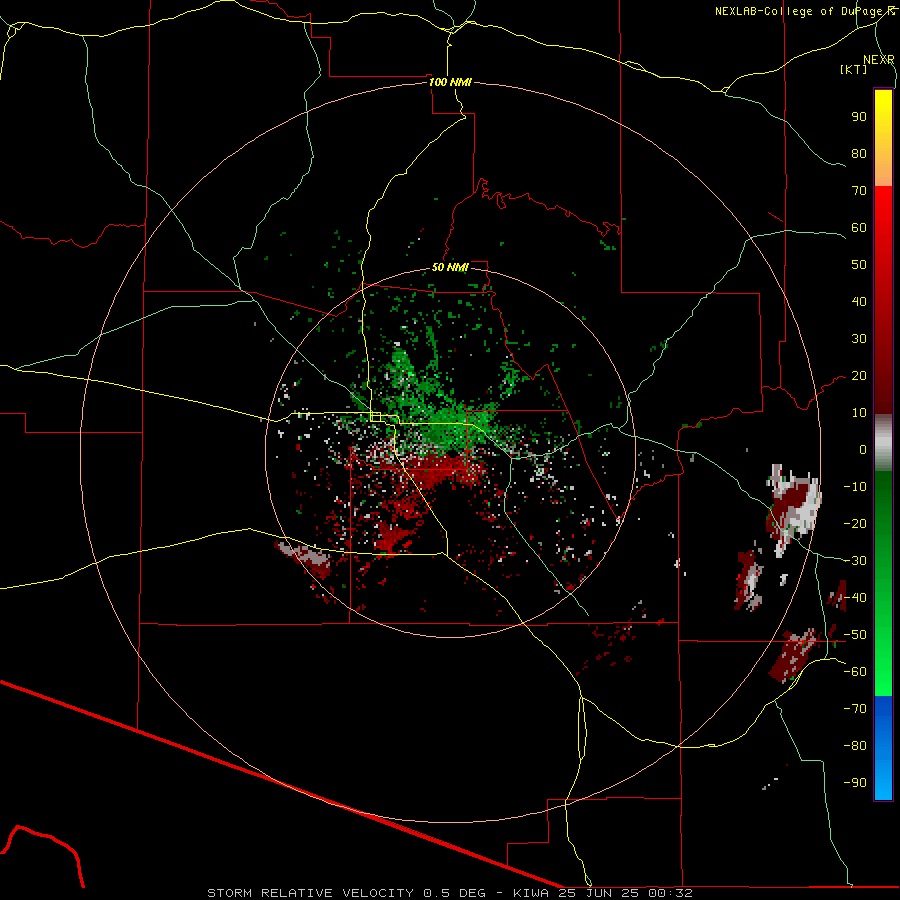Click the 20 value on the velocity scale

tap(859, 375)
